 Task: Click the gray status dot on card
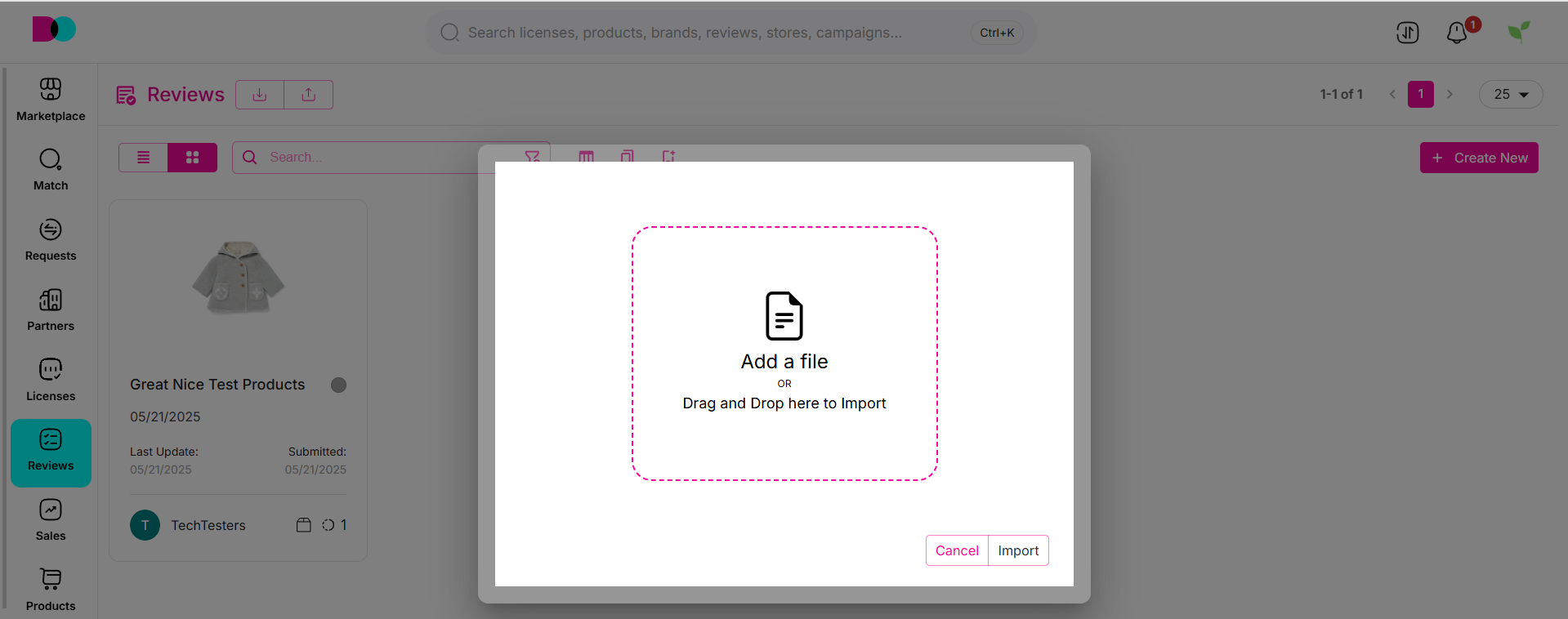(x=338, y=385)
